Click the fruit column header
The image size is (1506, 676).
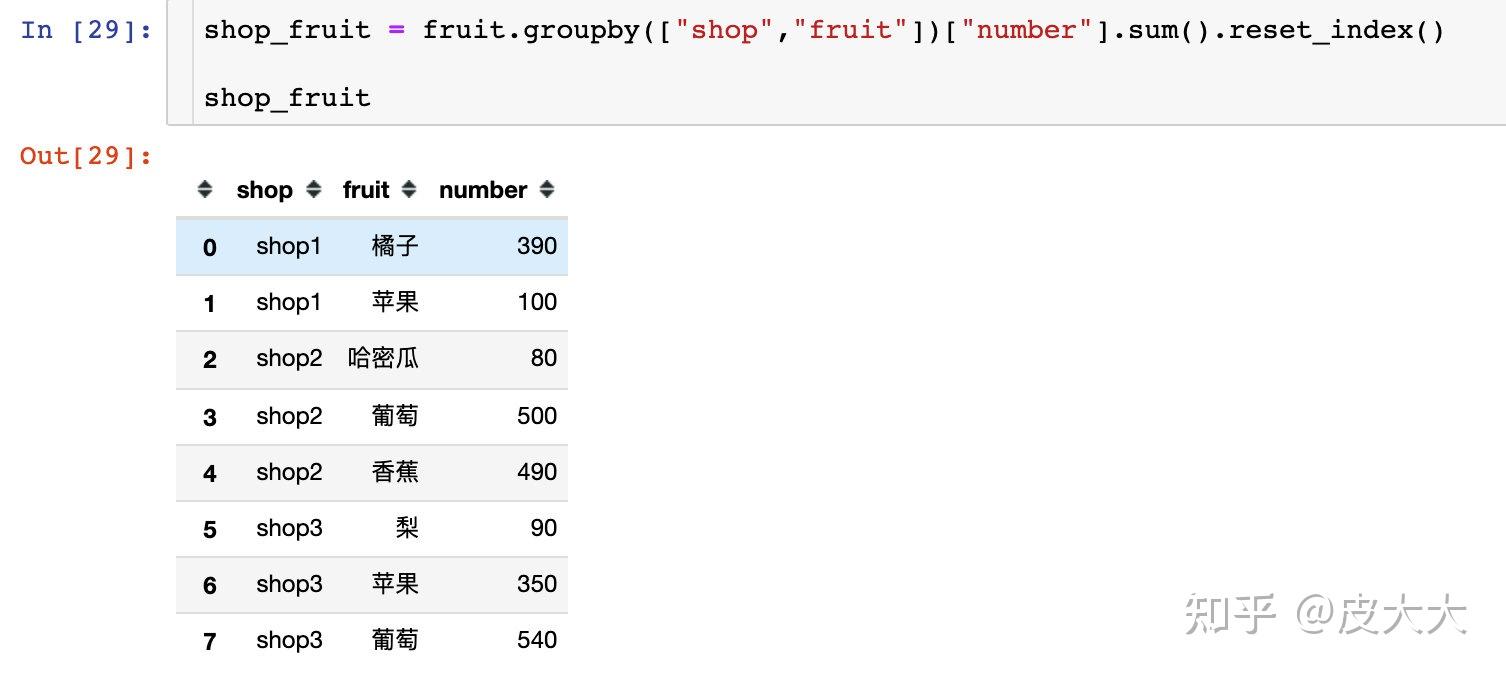[x=366, y=190]
